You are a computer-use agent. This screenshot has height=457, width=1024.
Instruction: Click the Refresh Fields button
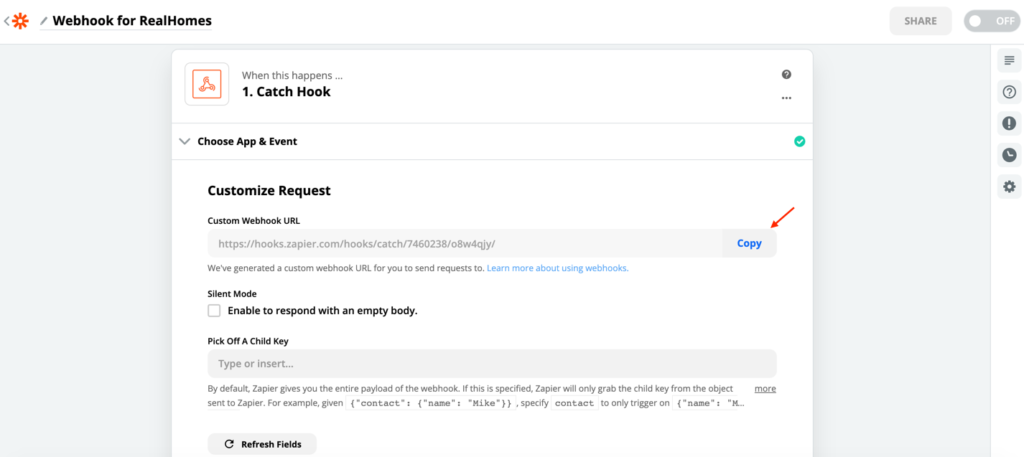(262, 444)
